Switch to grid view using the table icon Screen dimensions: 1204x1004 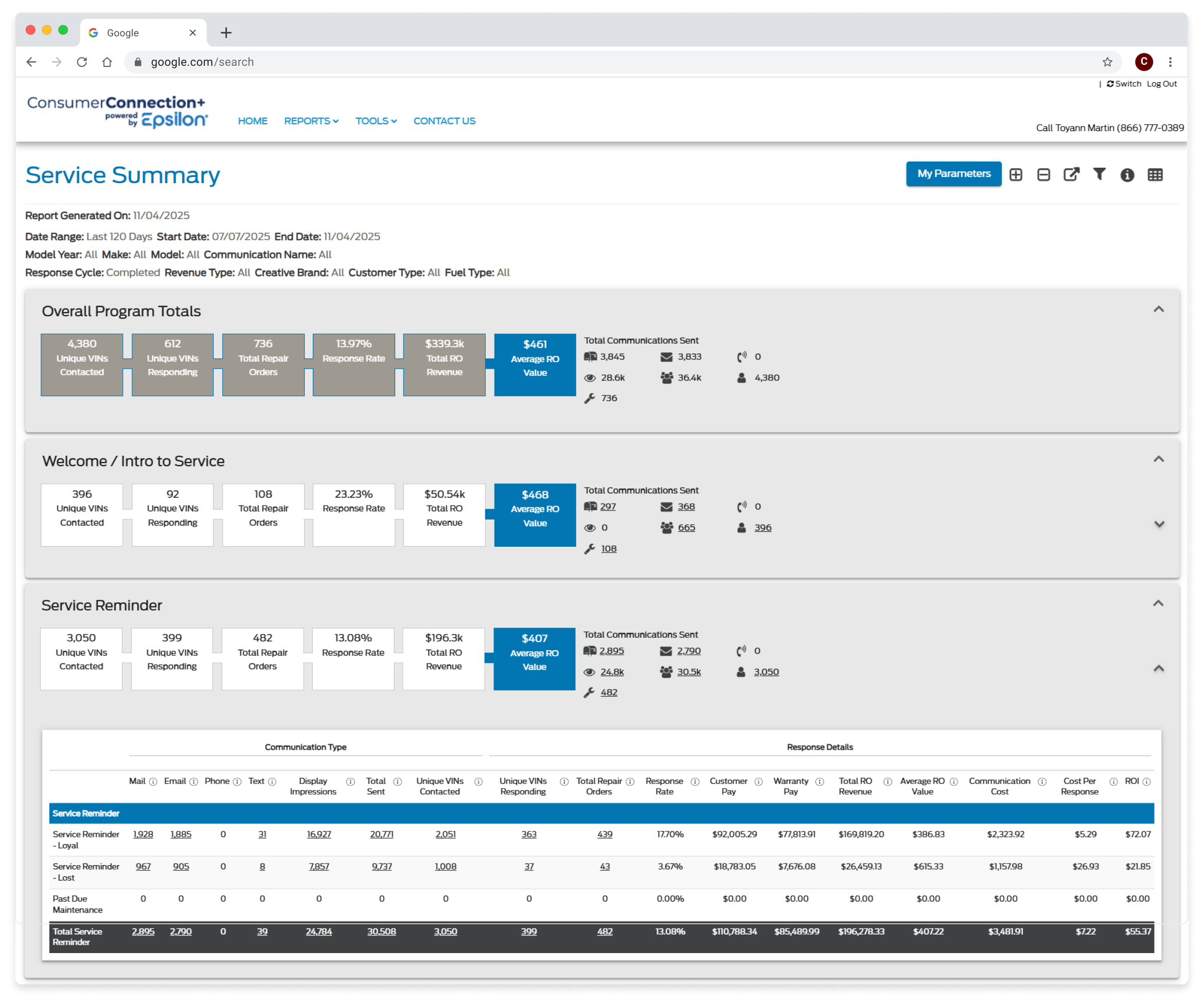[x=1155, y=175]
